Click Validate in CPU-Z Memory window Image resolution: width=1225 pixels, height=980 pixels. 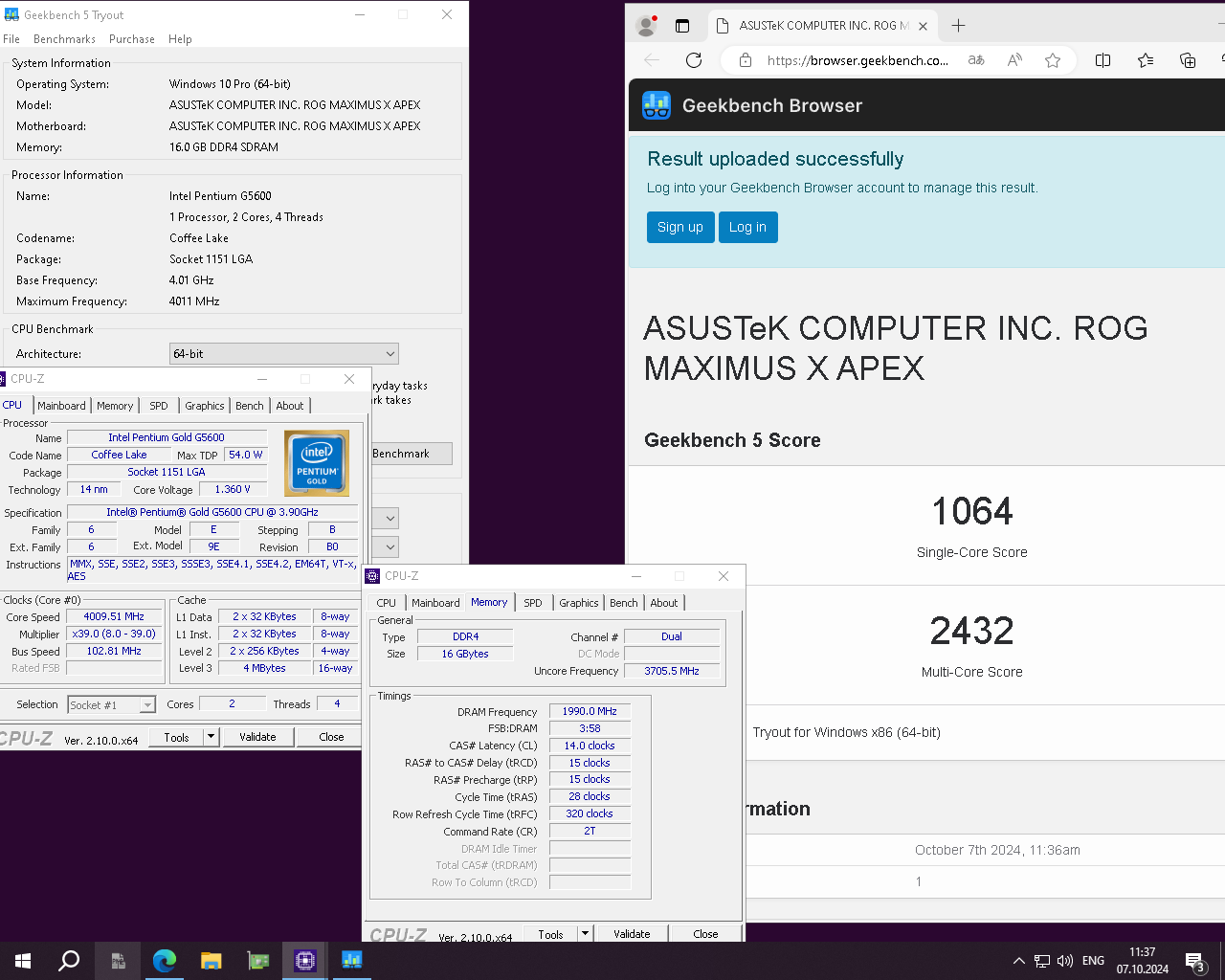[632, 934]
